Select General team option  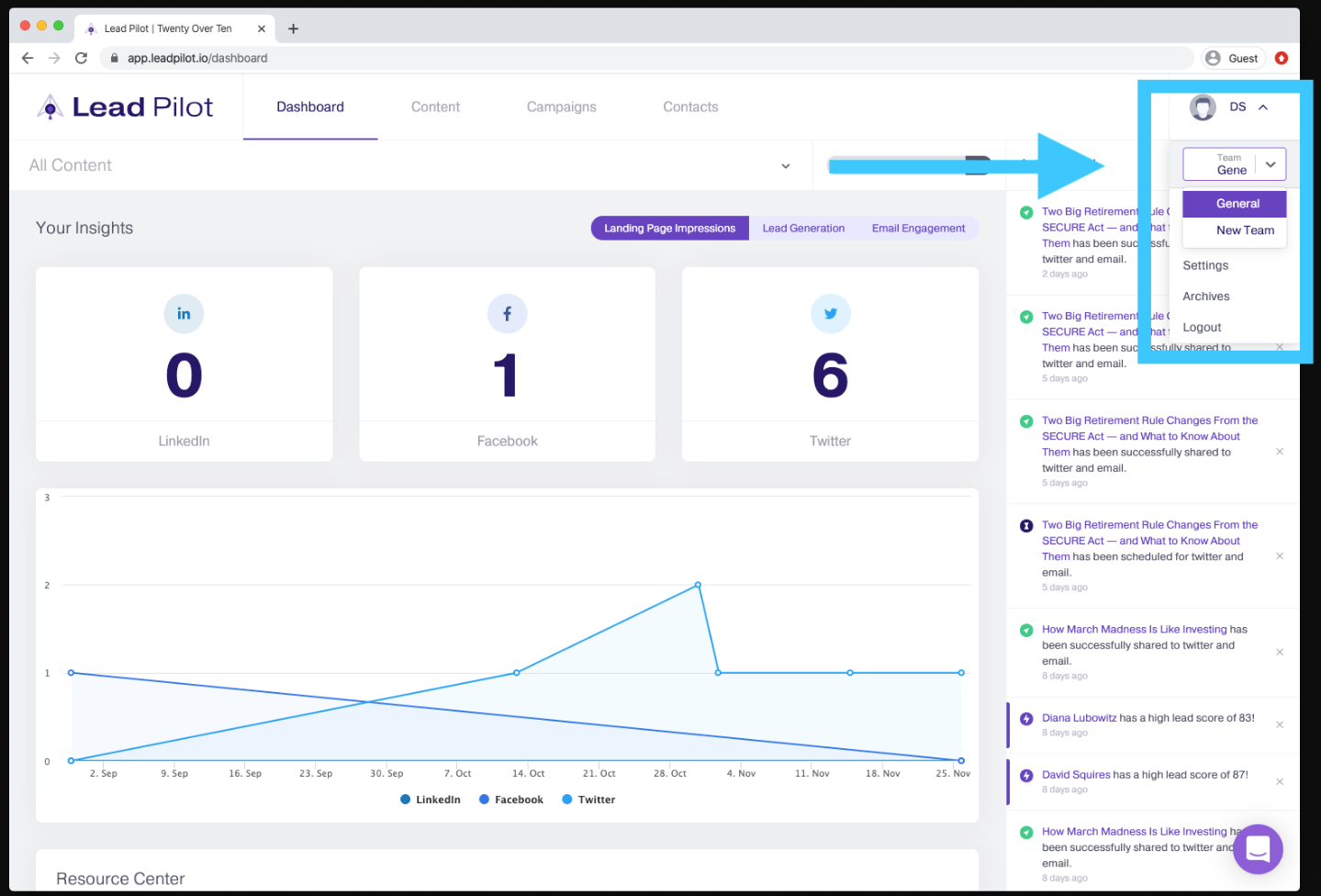(x=1234, y=204)
